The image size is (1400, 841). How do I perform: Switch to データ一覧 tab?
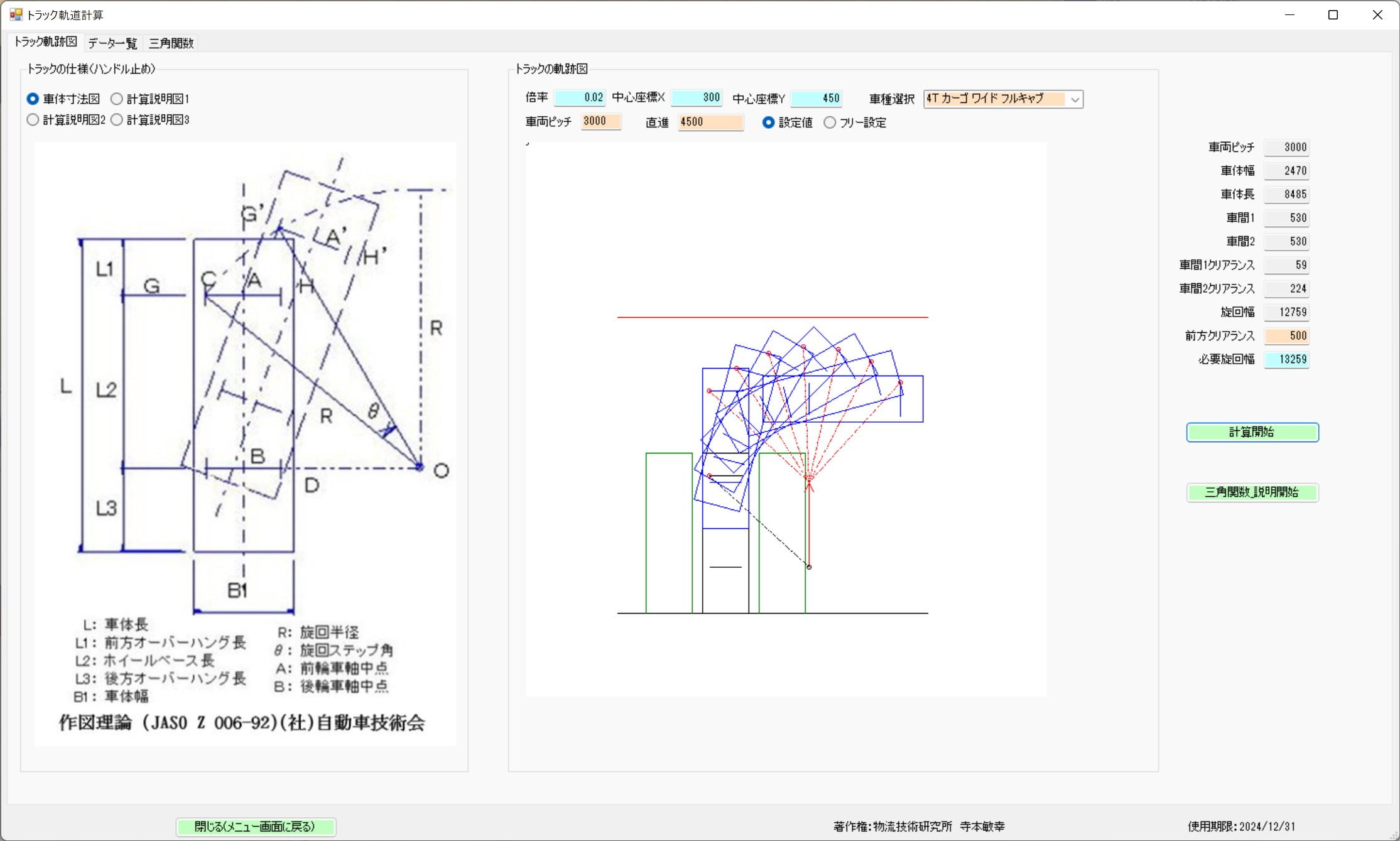click(112, 43)
